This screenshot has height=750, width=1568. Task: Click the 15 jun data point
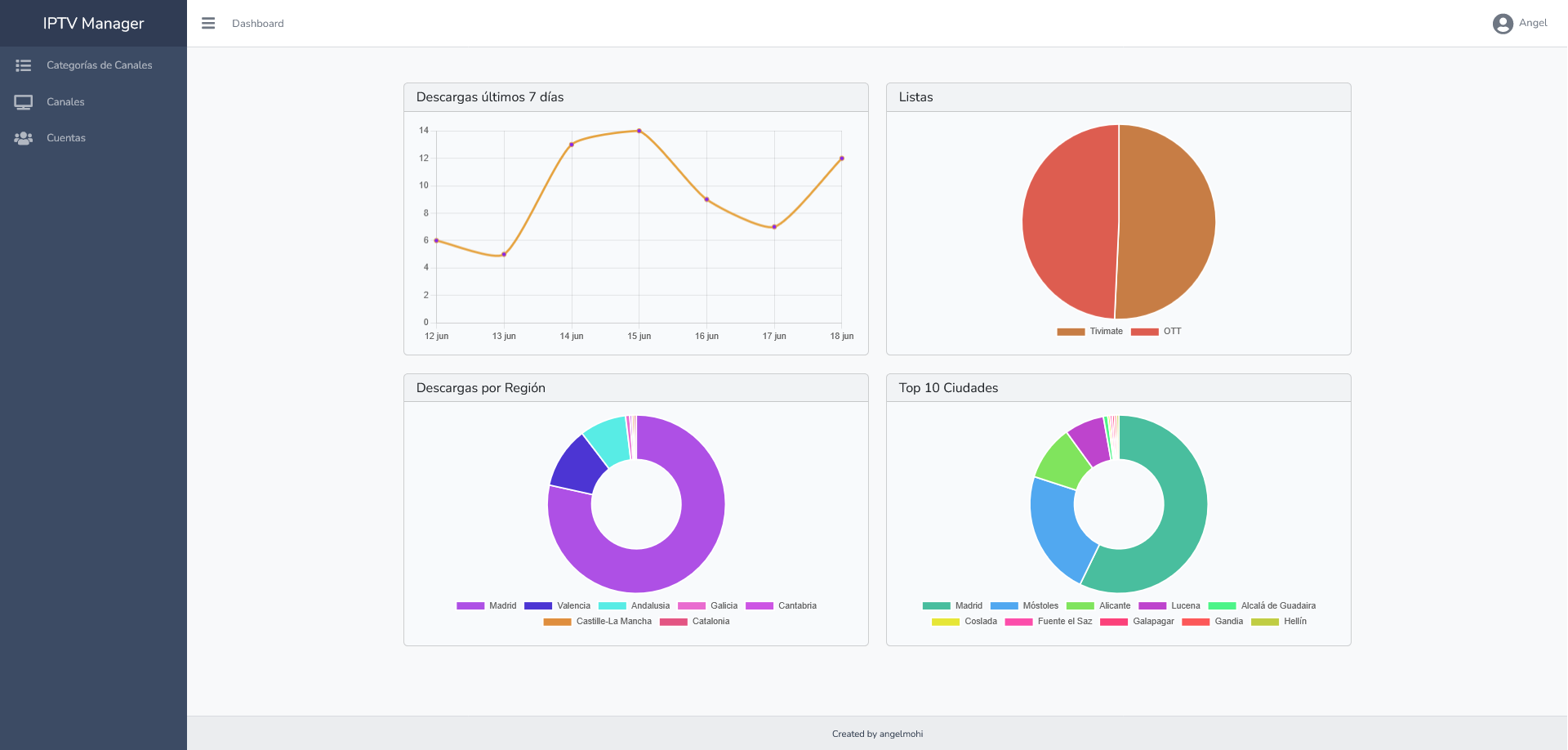639,131
